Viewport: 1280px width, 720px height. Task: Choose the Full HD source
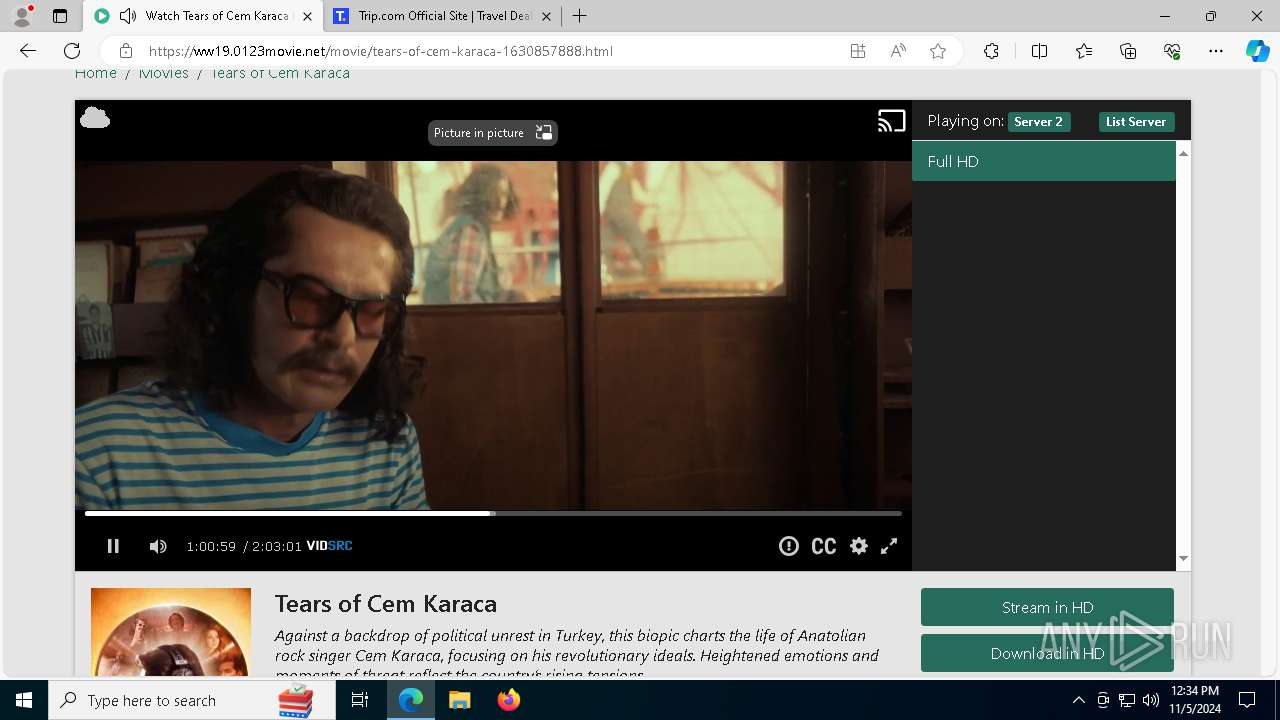click(1044, 161)
